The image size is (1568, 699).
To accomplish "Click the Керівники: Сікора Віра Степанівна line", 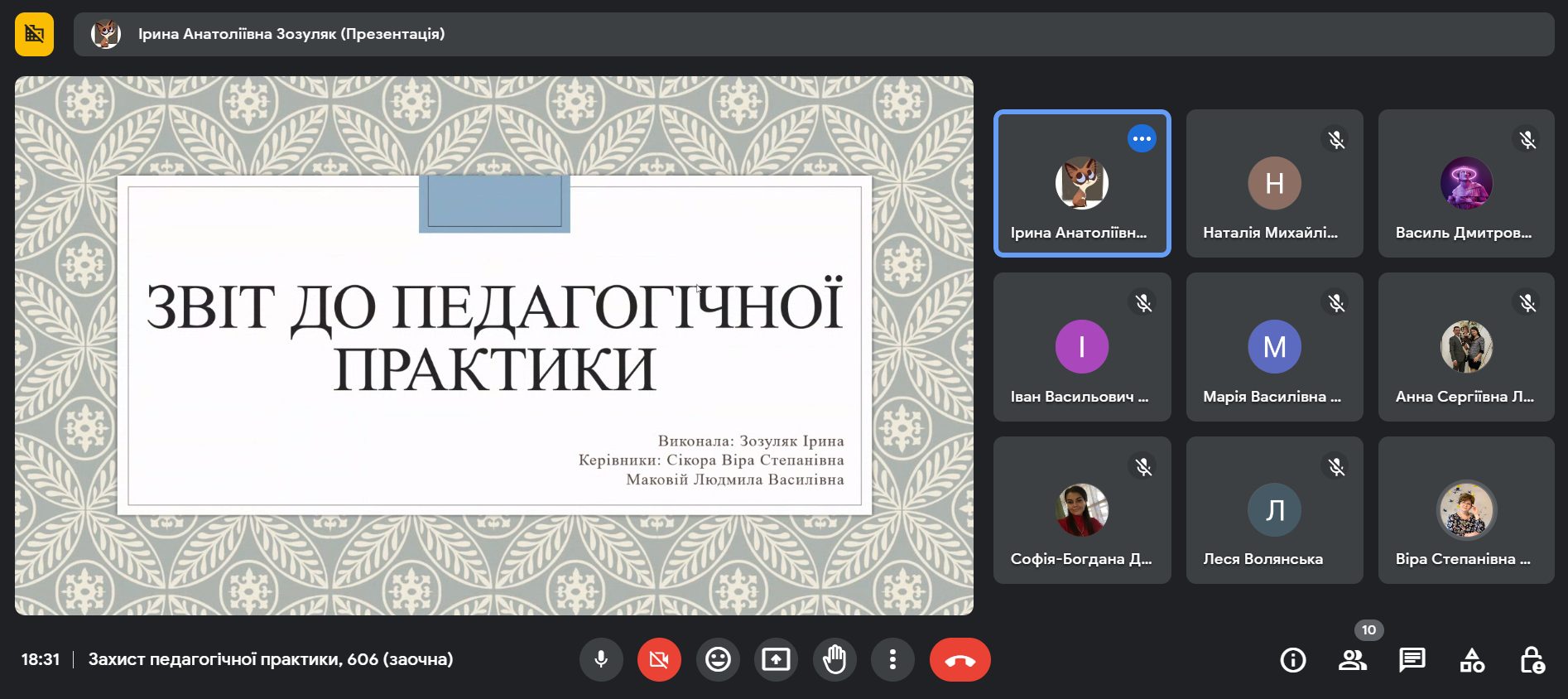I will (711, 460).
